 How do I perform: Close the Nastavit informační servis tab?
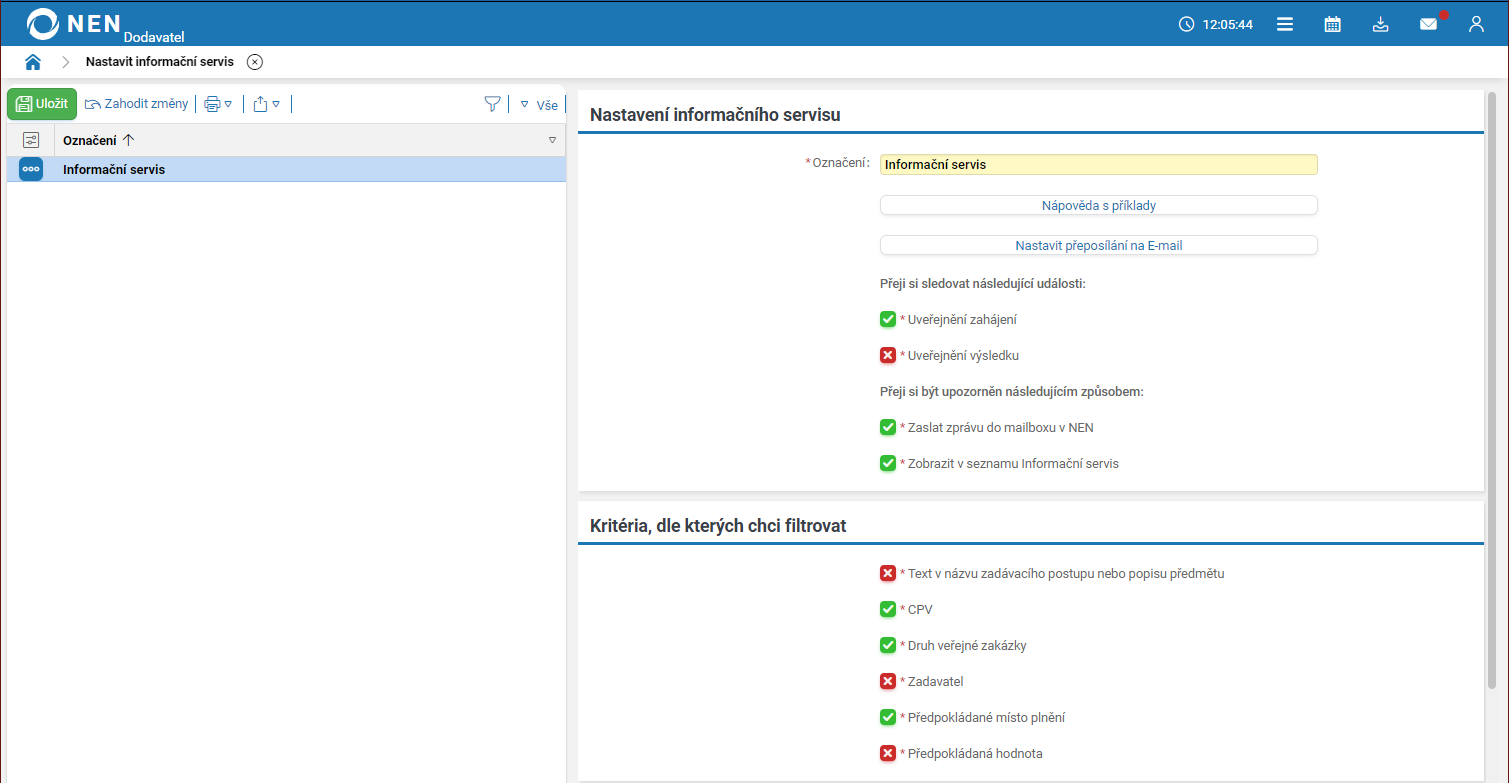pos(255,62)
